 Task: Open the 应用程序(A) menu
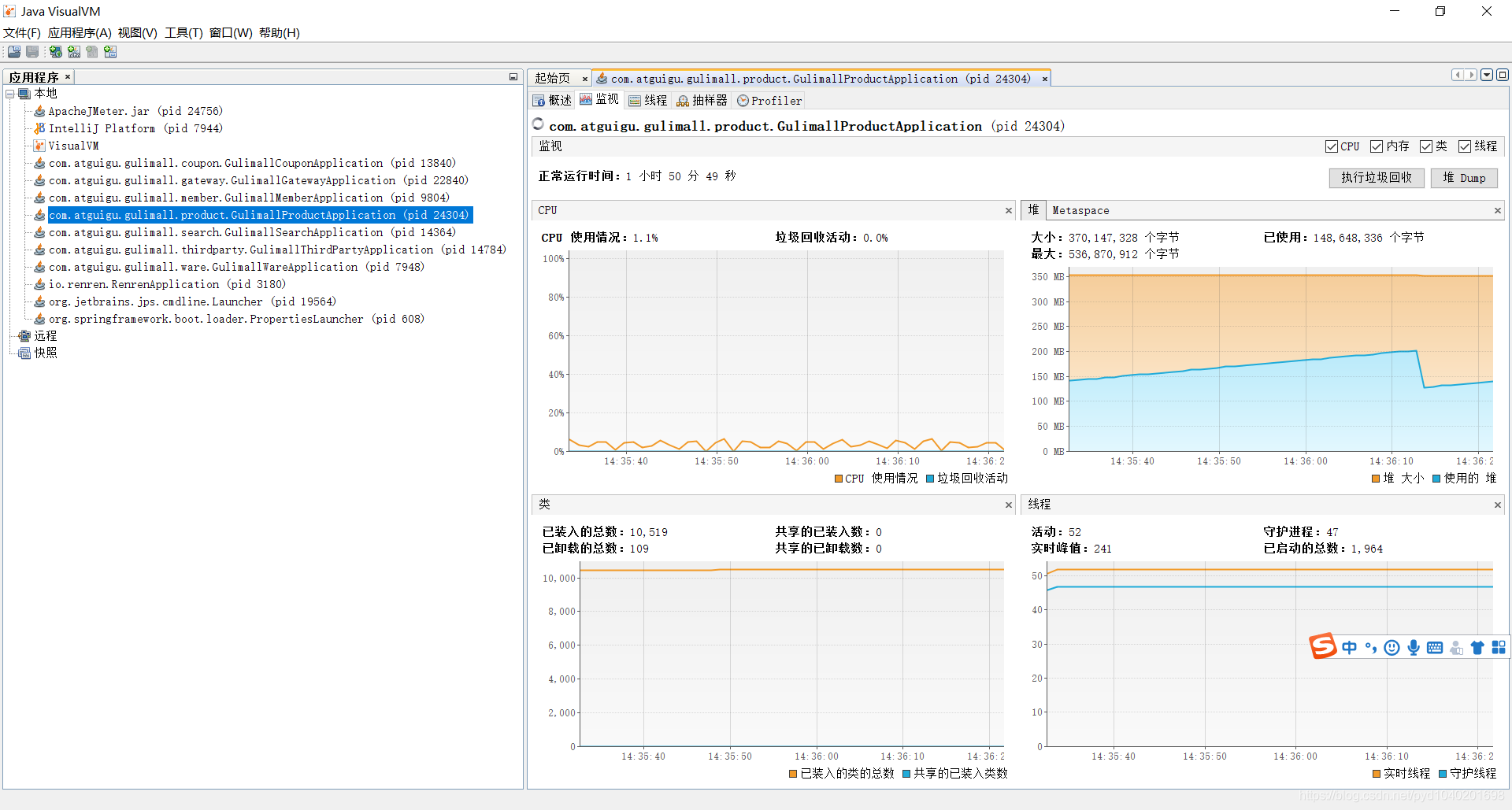pyautogui.click(x=80, y=33)
